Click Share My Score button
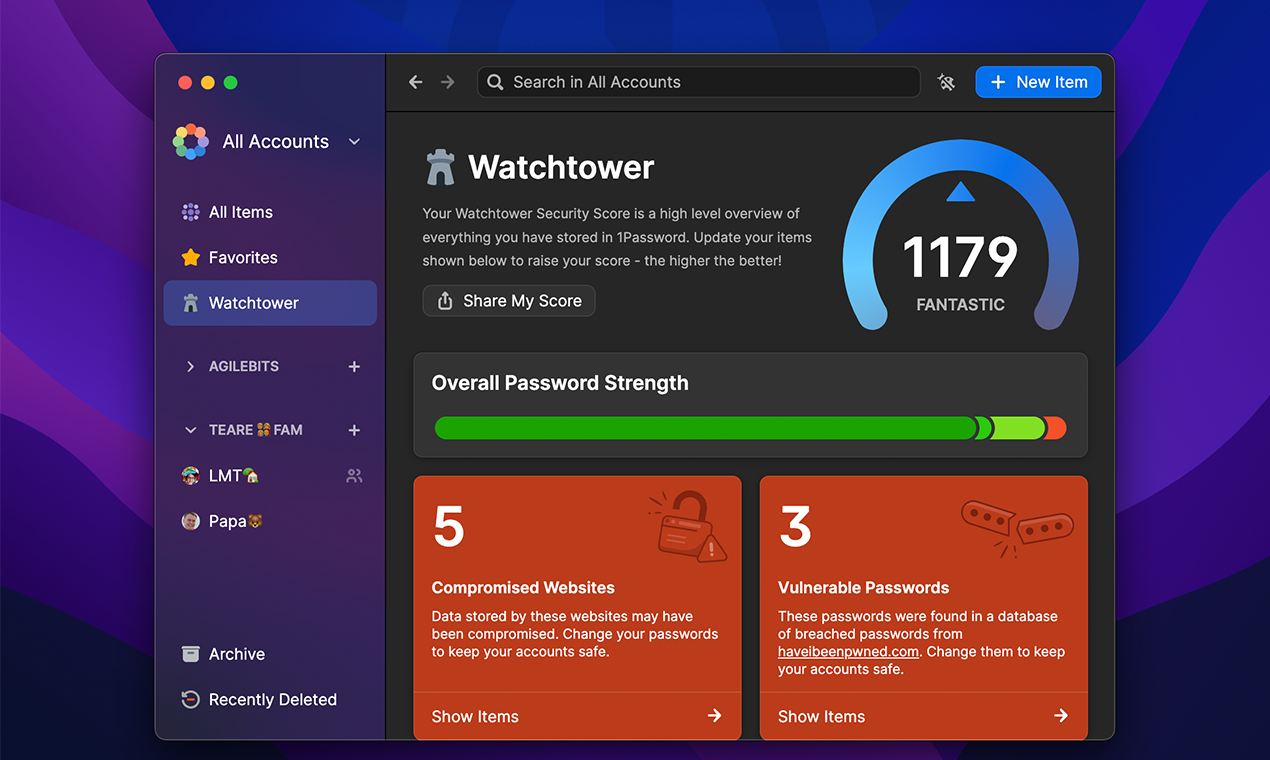The height and width of the screenshot is (760, 1270). (509, 301)
